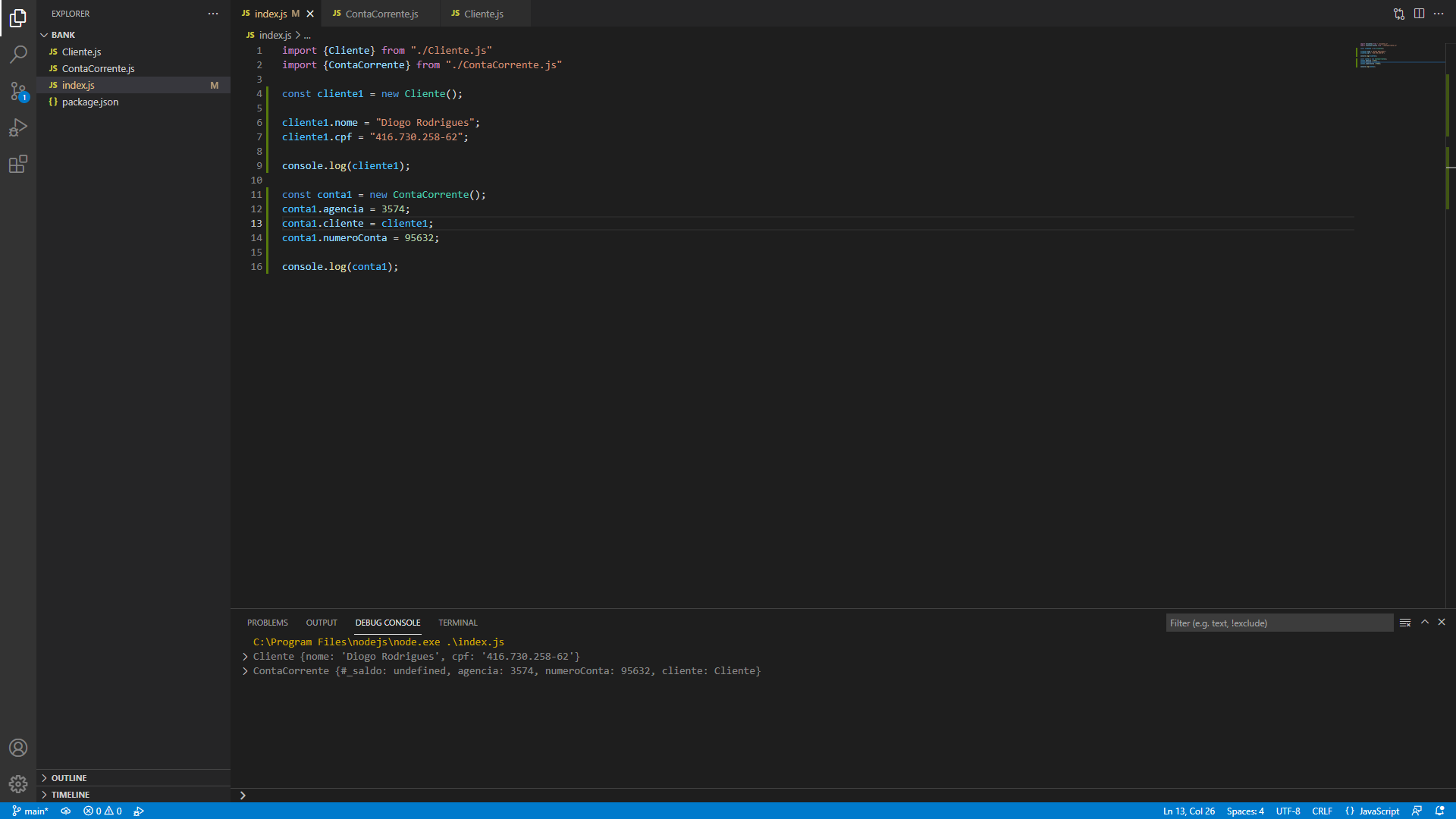Open the Manage gear icon
This screenshot has width=1456, height=819.
[18, 784]
